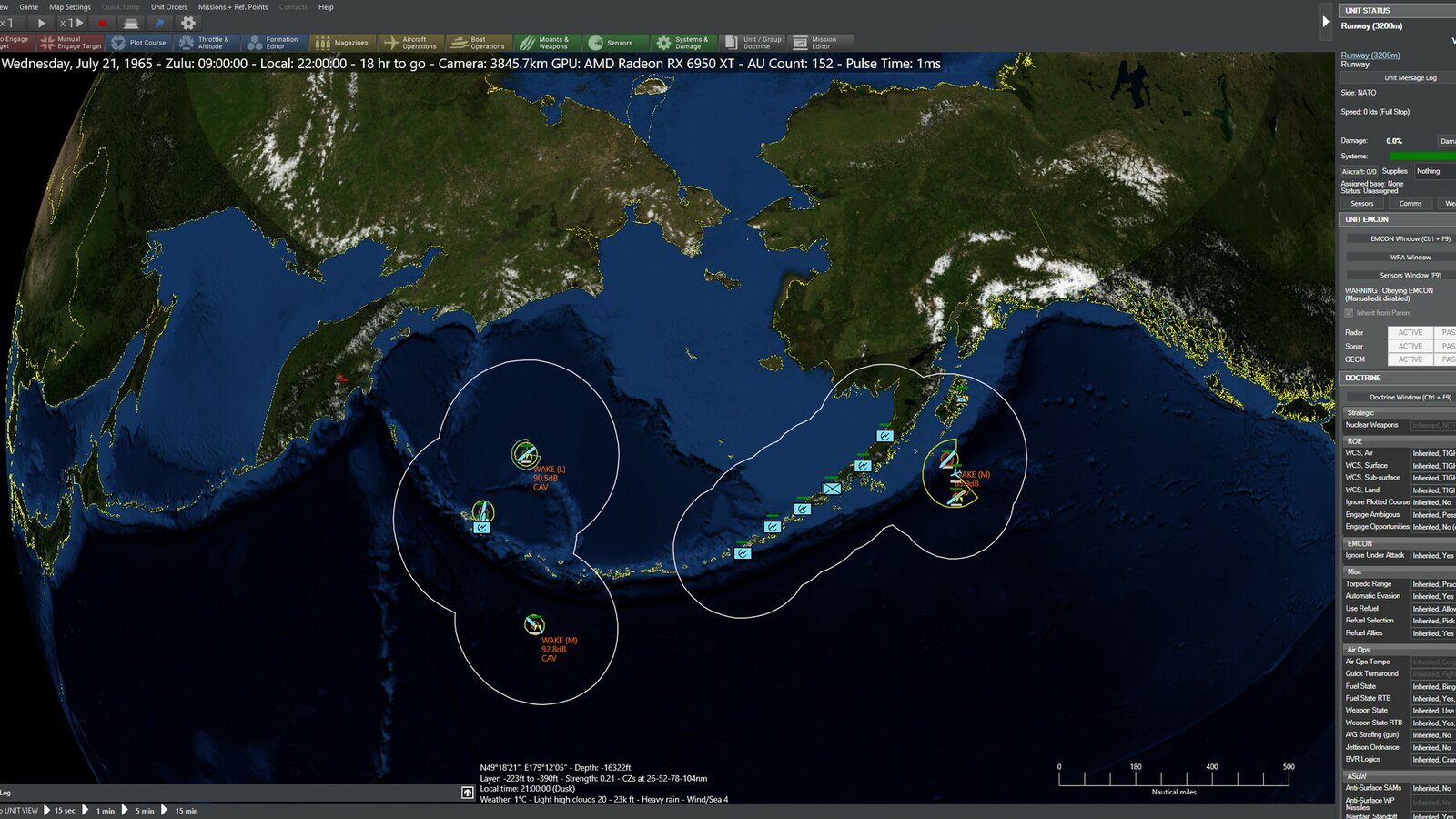The image size is (1456, 819).
Task: Open Aircraft Operations
Action: (x=410, y=43)
